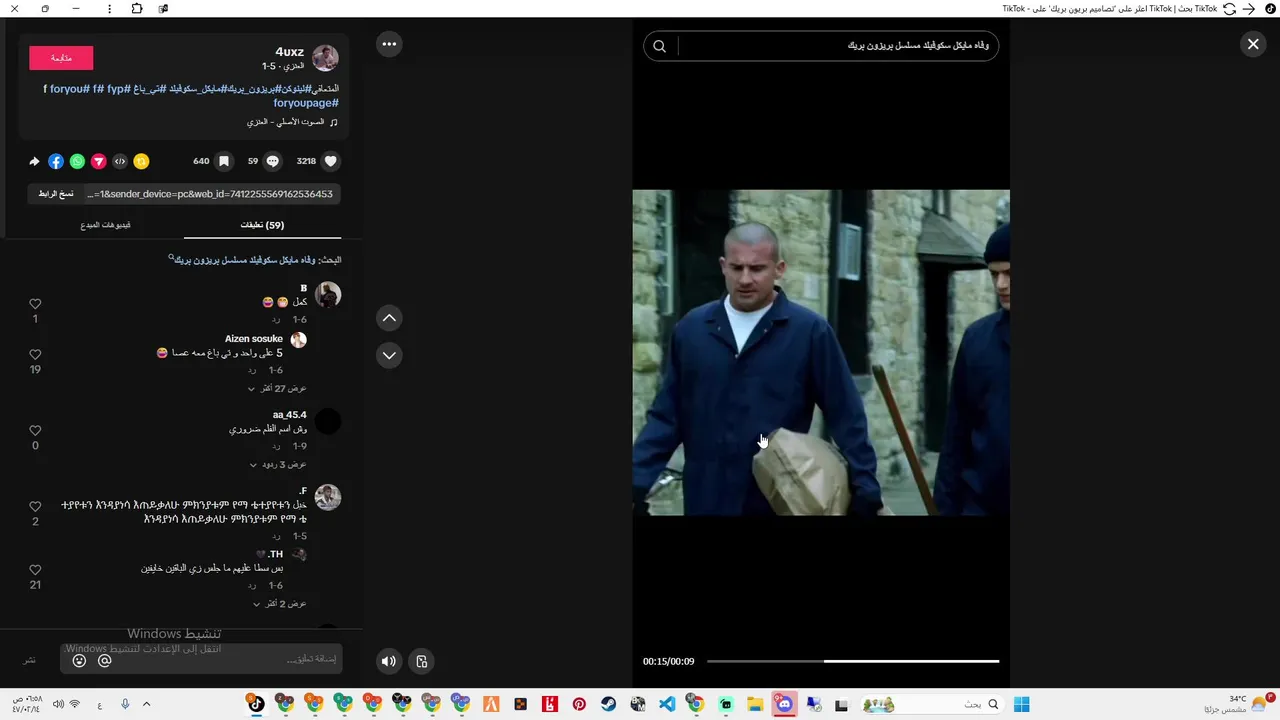Viewport: 1280px width, 720px height.
Task: Open the three-dots more options menu
Action: point(389,44)
